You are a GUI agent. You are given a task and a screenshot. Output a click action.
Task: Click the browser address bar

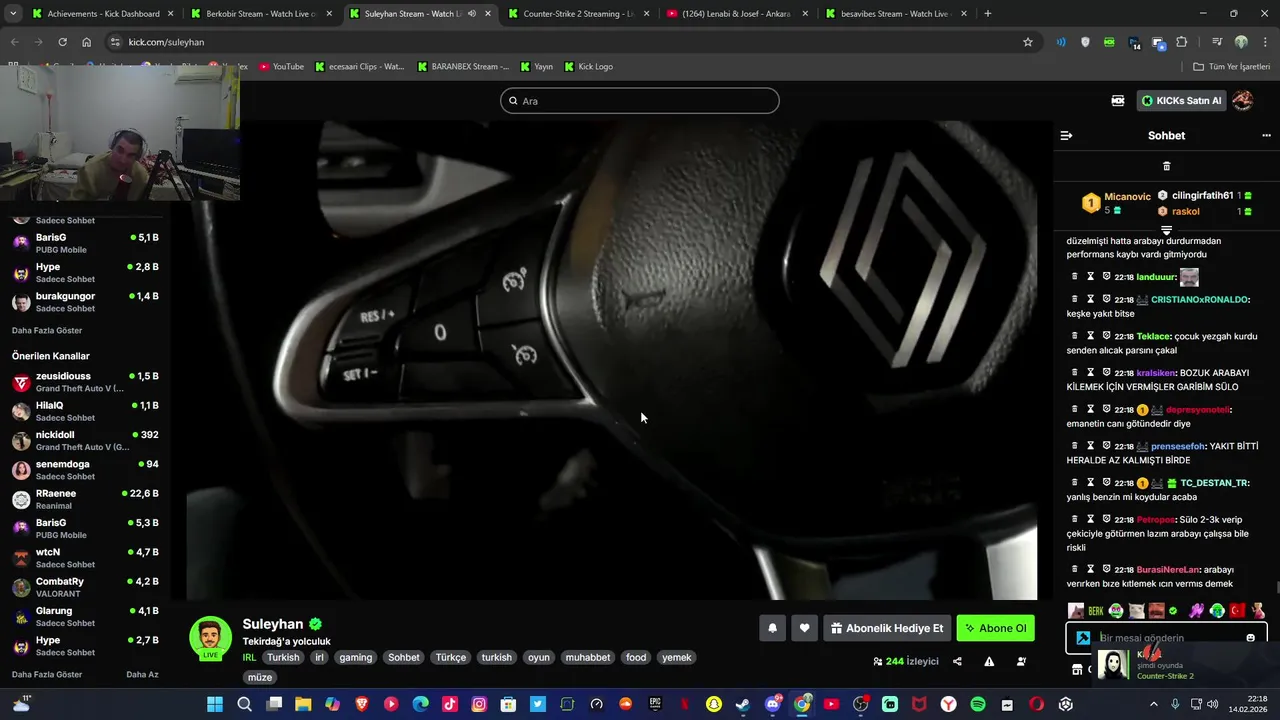coord(570,42)
